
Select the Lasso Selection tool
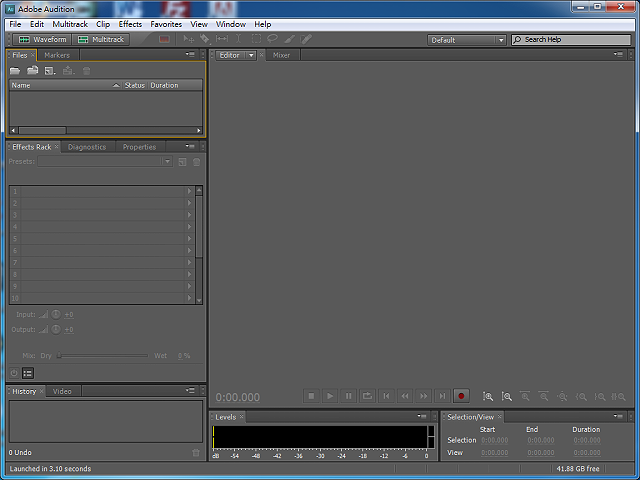[272, 39]
